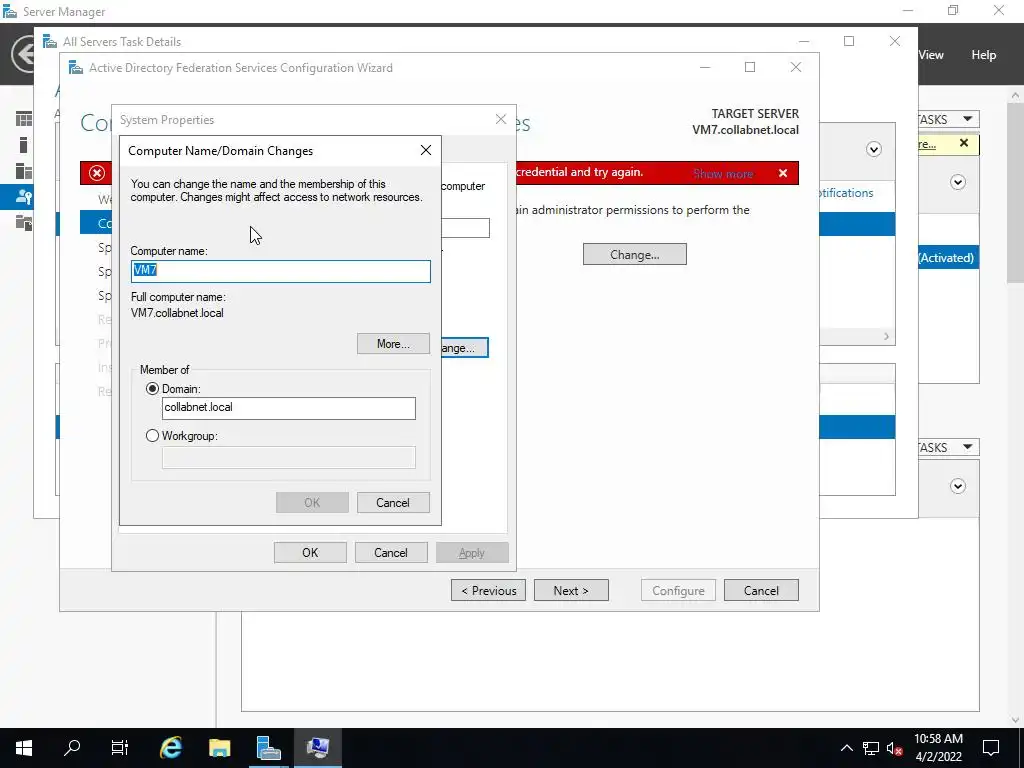Dismiss the red error banner
Screen dimensions: 1024x768
click(x=782, y=173)
